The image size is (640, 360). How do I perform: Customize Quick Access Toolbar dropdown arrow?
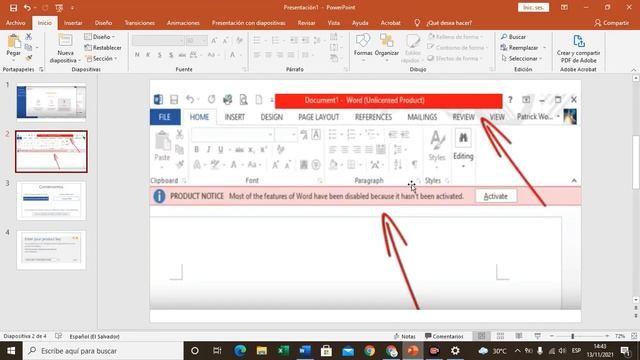tap(72, 8)
